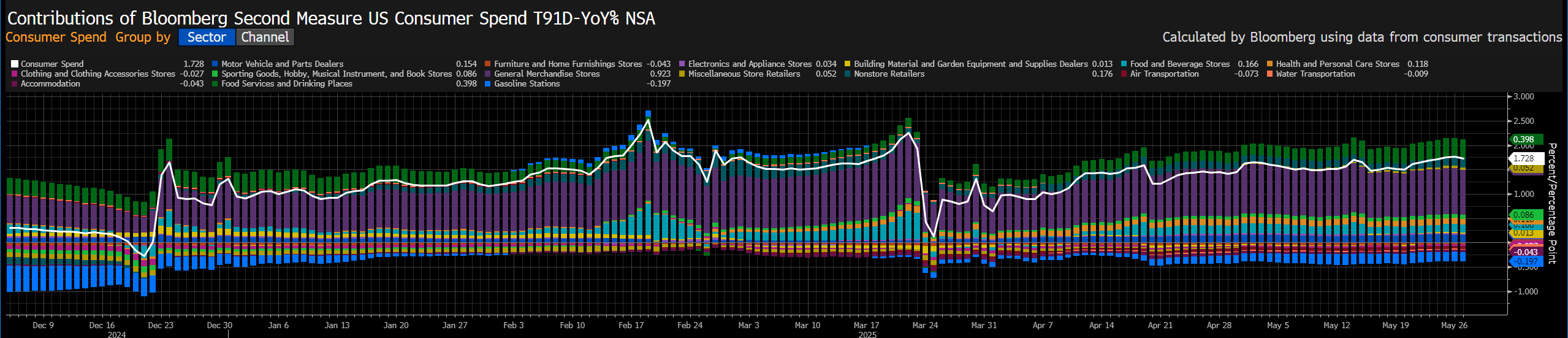This screenshot has width=1568, height=338.
Task: Click the magenta -0.043 axis value tag
Action: click(x=1526, y=252)
